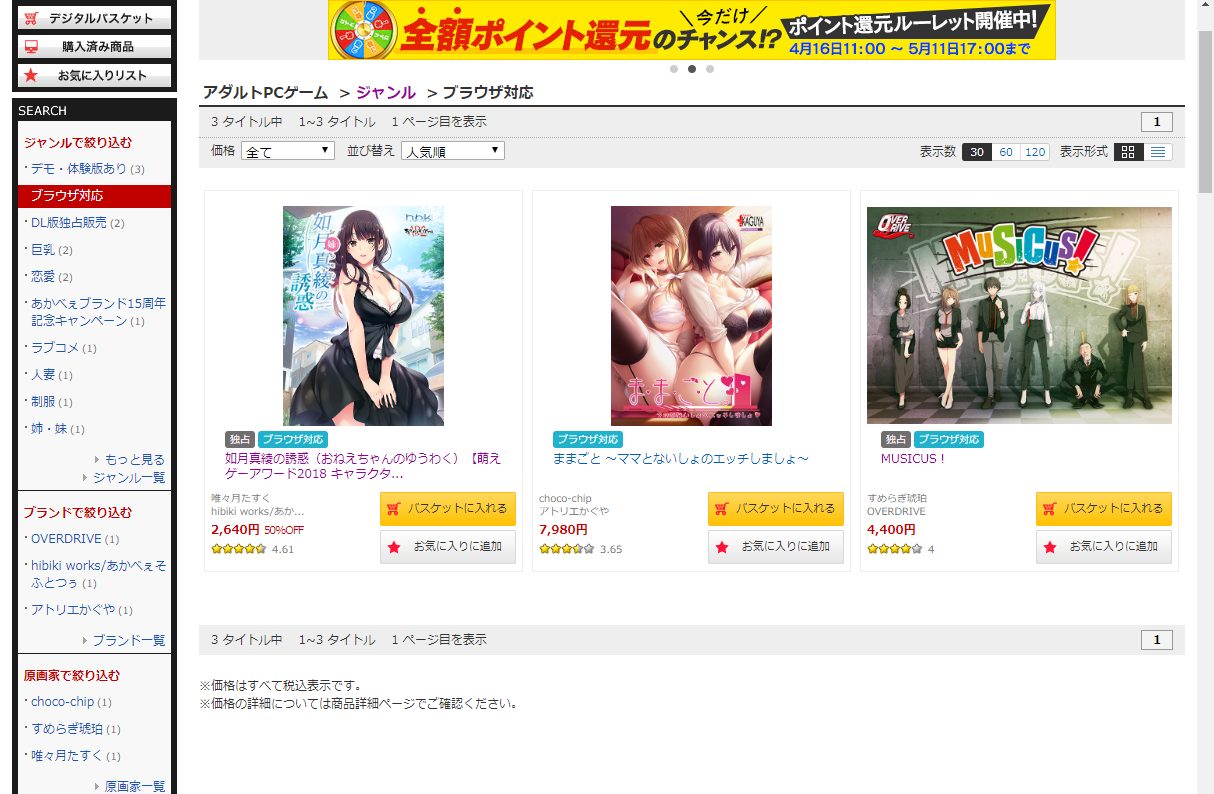Set display count to 30
Screen dimensions: 1214x794
click(977, 152)
